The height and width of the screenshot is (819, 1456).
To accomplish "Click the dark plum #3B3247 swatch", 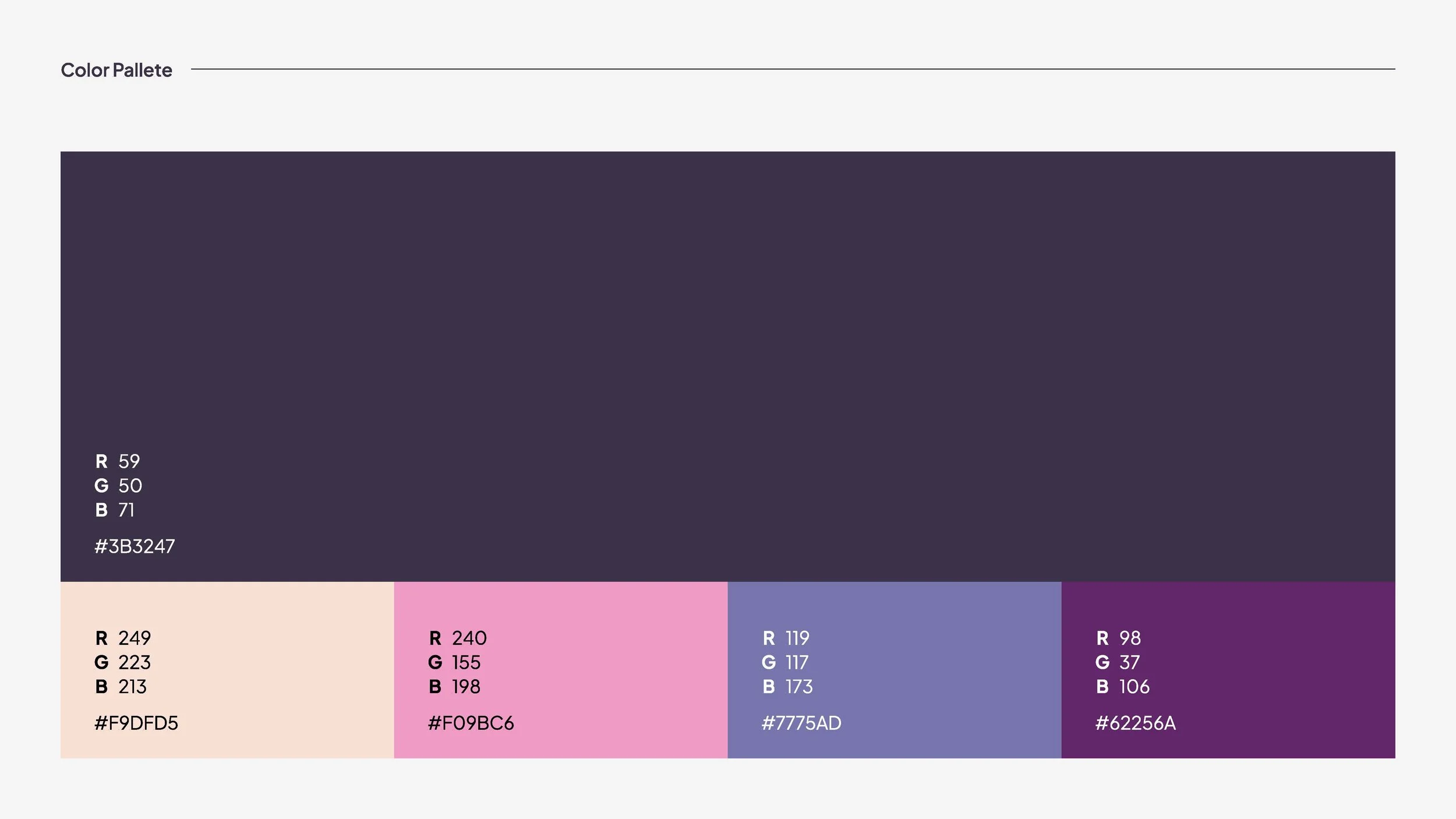I will point(727,366).
